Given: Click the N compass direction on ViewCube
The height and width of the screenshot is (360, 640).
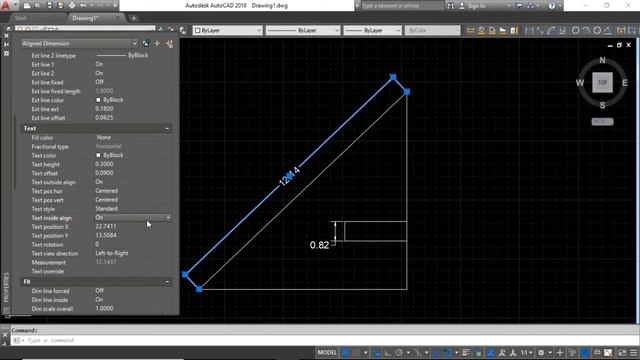Looking at the screenshot, I should (x=602, y=60).
